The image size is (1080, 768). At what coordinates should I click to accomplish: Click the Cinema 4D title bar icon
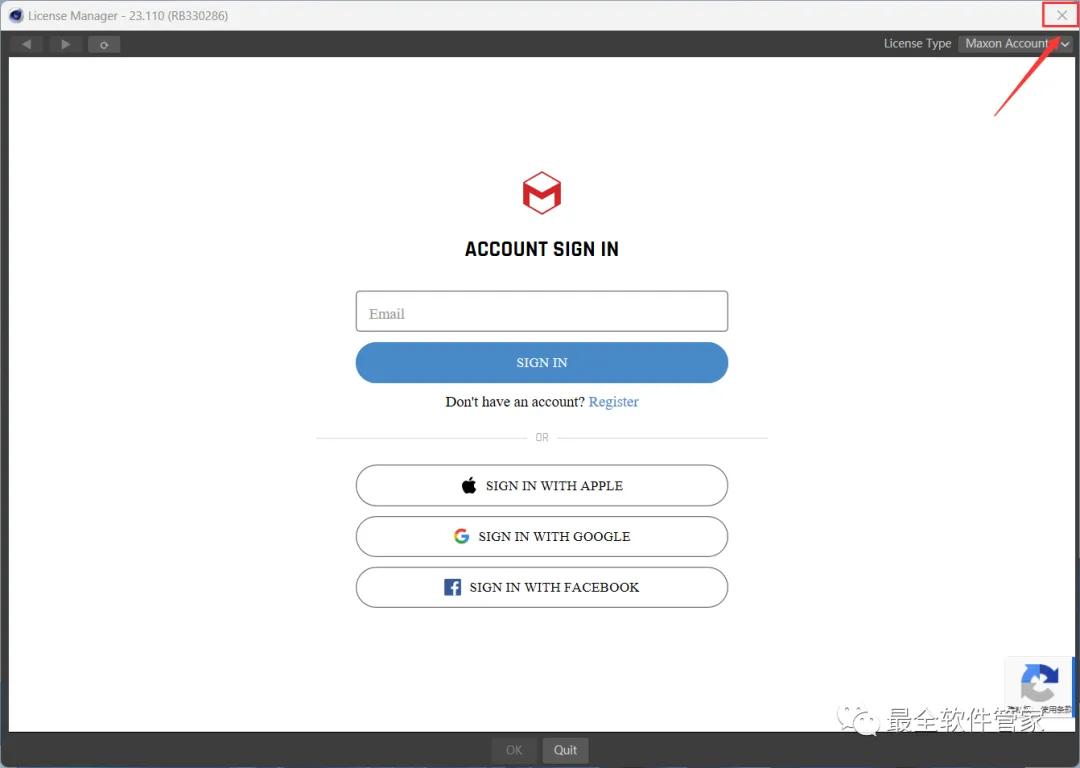click(16, 15)
